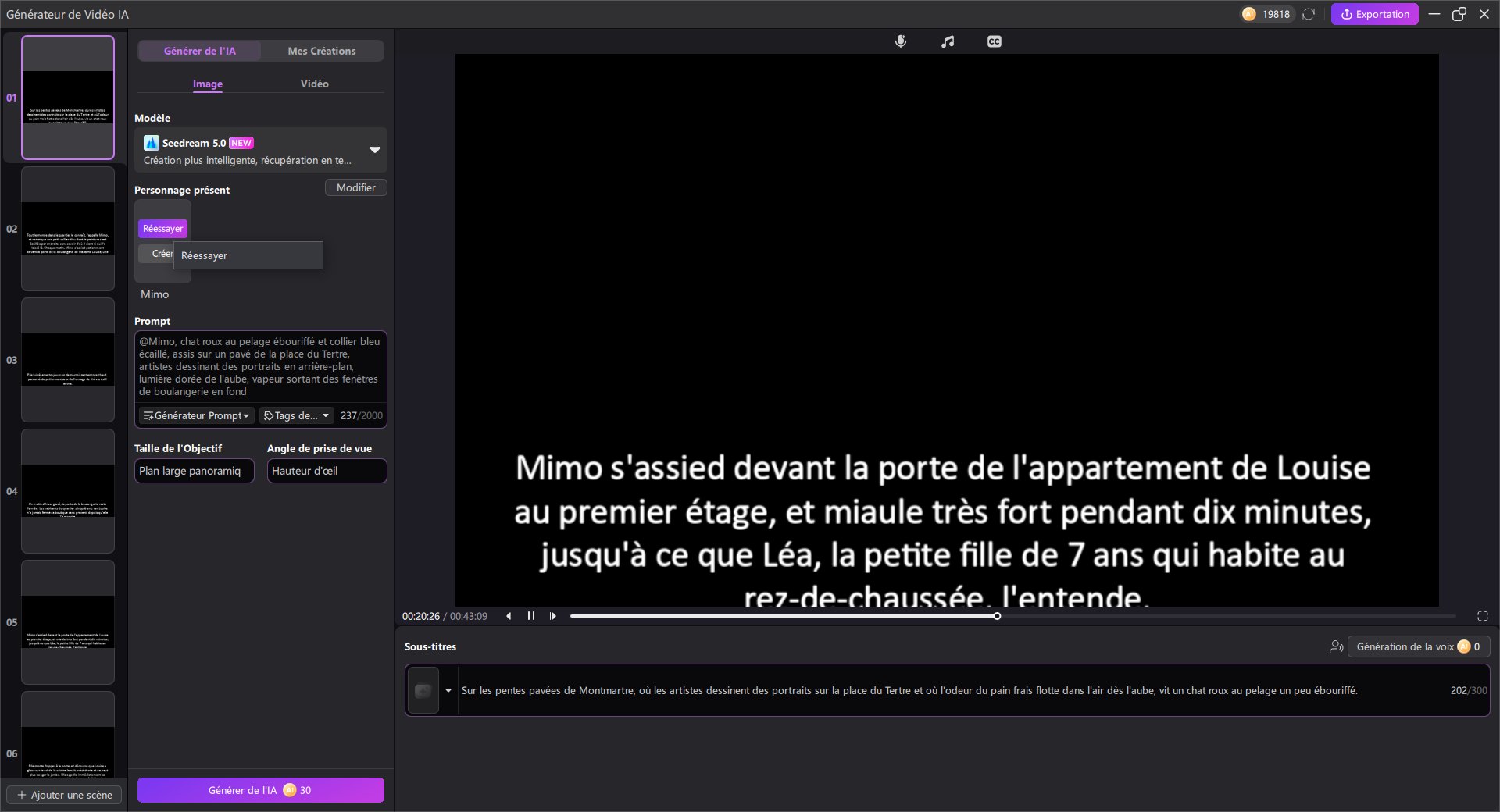
Task: Select scene 03 thumbnail
Action: coord(68,360)
